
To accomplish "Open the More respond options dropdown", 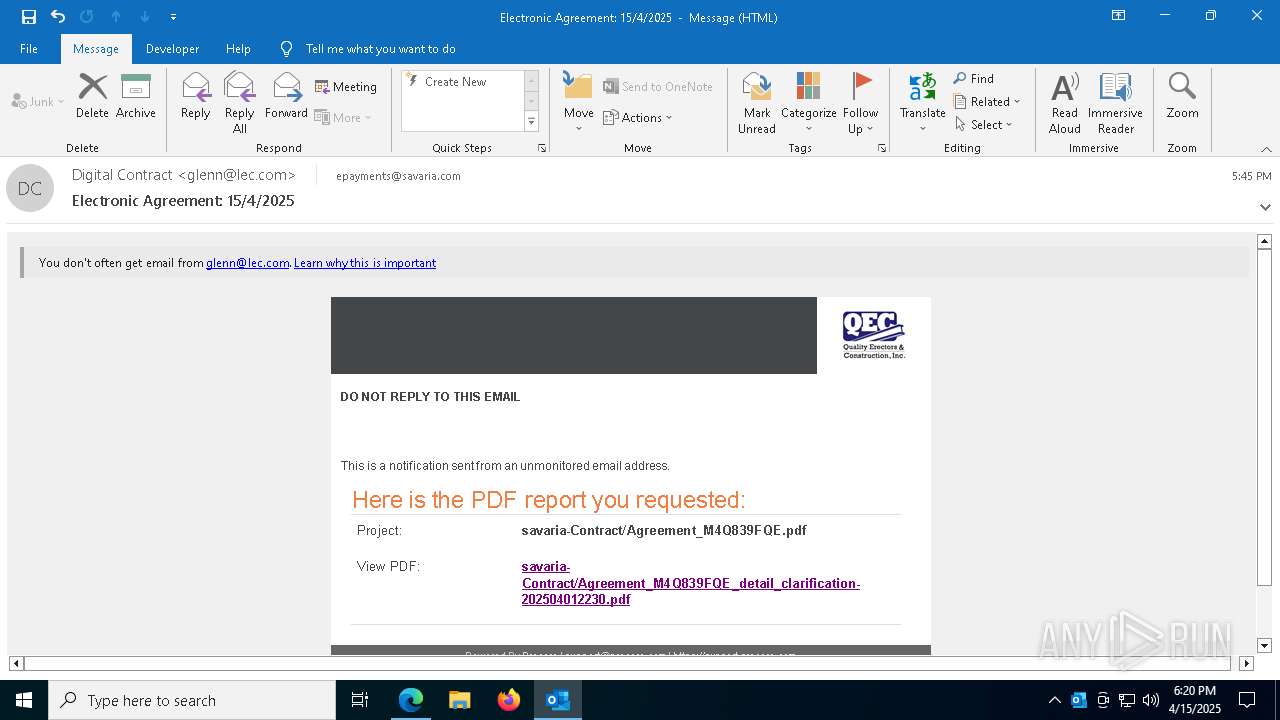I will coord(343,117).
